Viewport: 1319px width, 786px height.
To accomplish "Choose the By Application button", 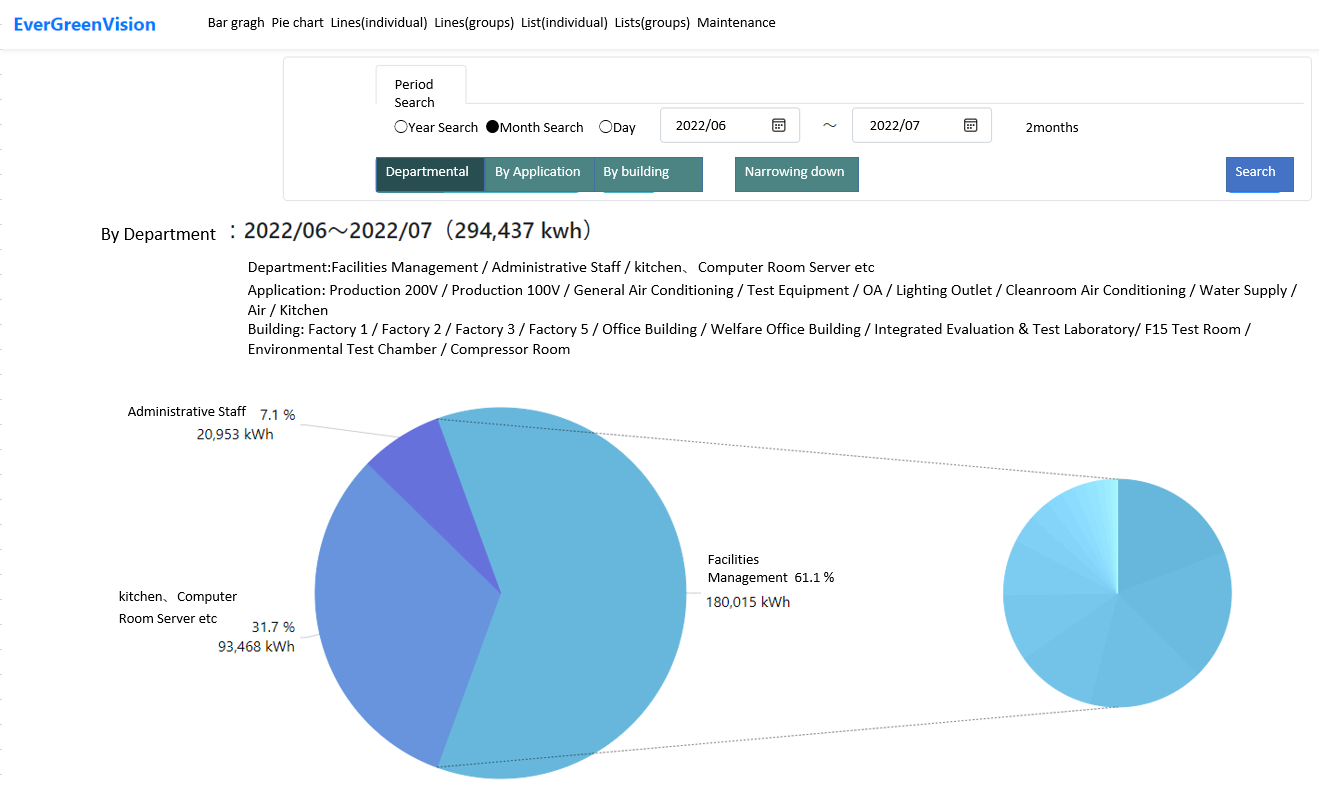I will (539, 174).
